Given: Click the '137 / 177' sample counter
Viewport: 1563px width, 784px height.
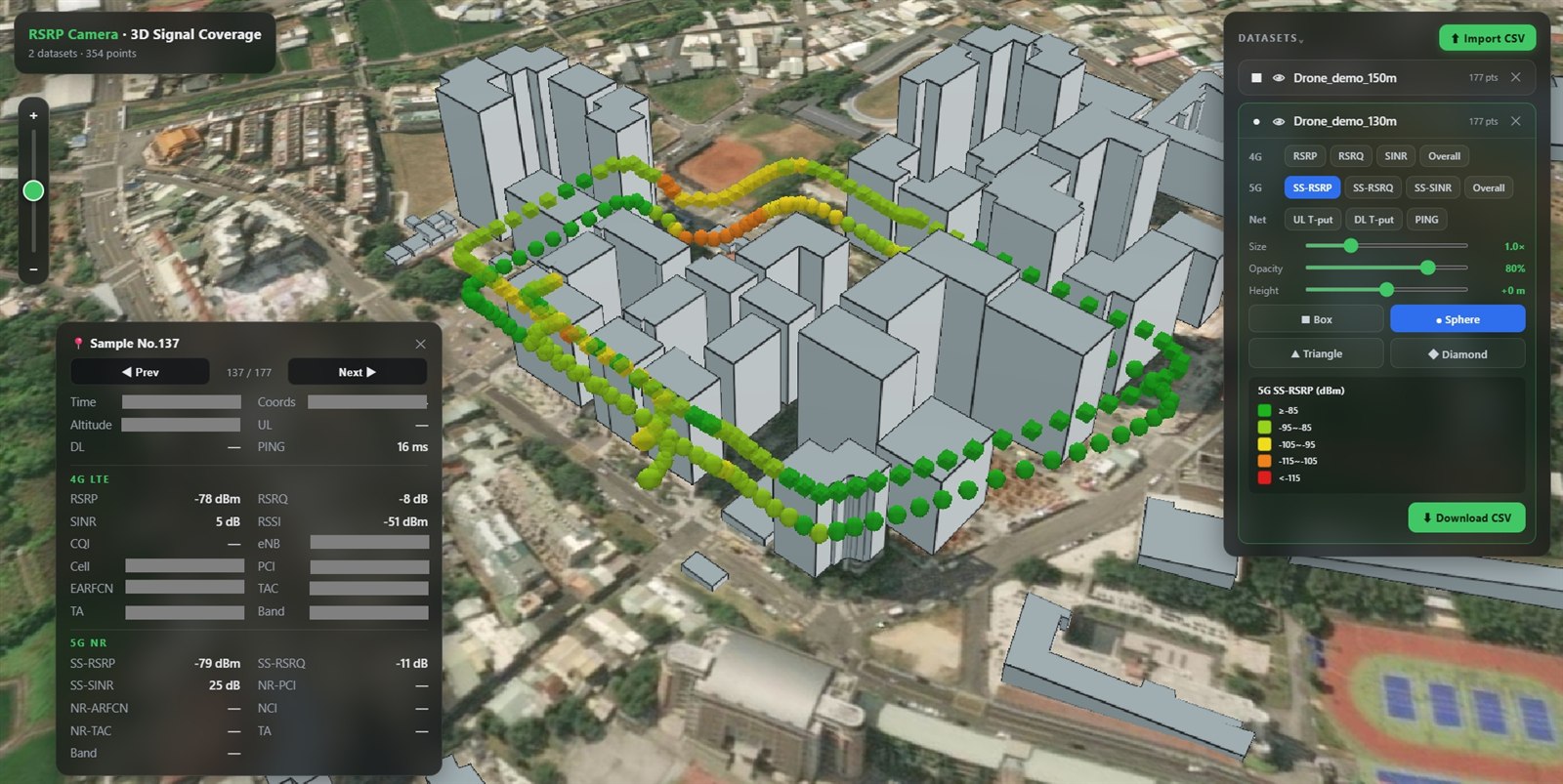Looking at the screenshot, I should coord(249,372).
